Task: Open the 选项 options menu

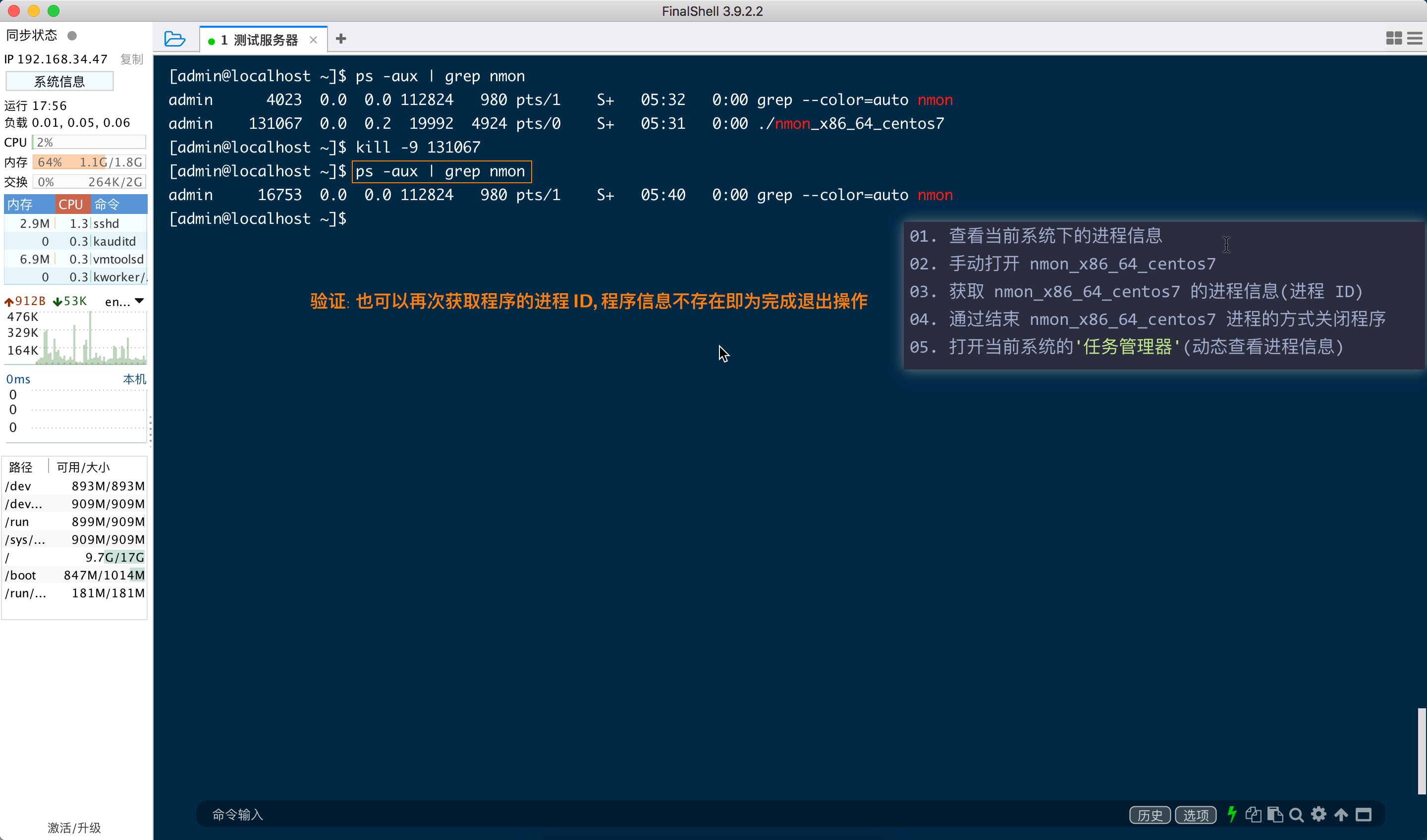Action: pyautogui.click(x=1196, y=815)
